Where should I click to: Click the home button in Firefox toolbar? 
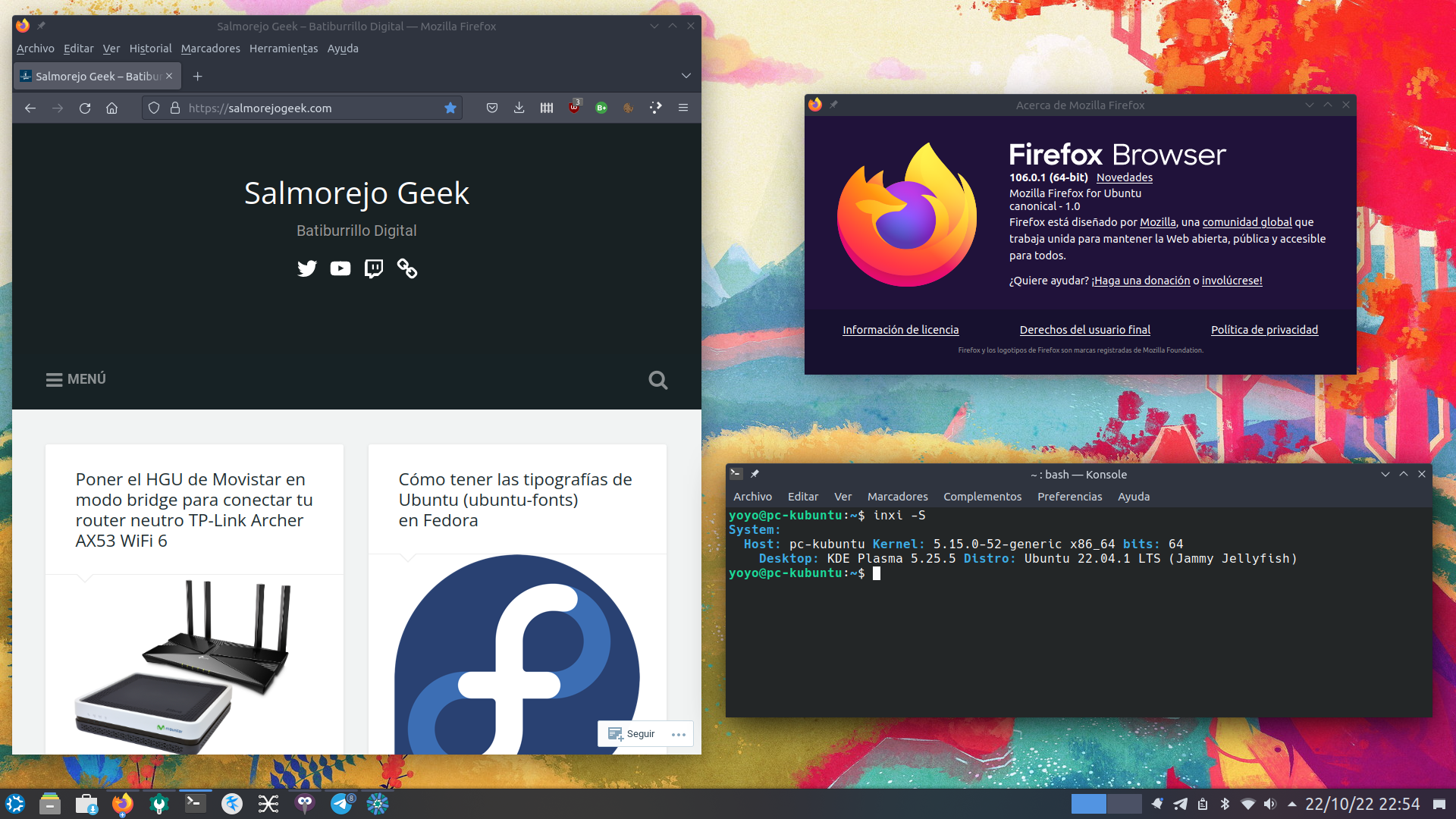(112, 108)
